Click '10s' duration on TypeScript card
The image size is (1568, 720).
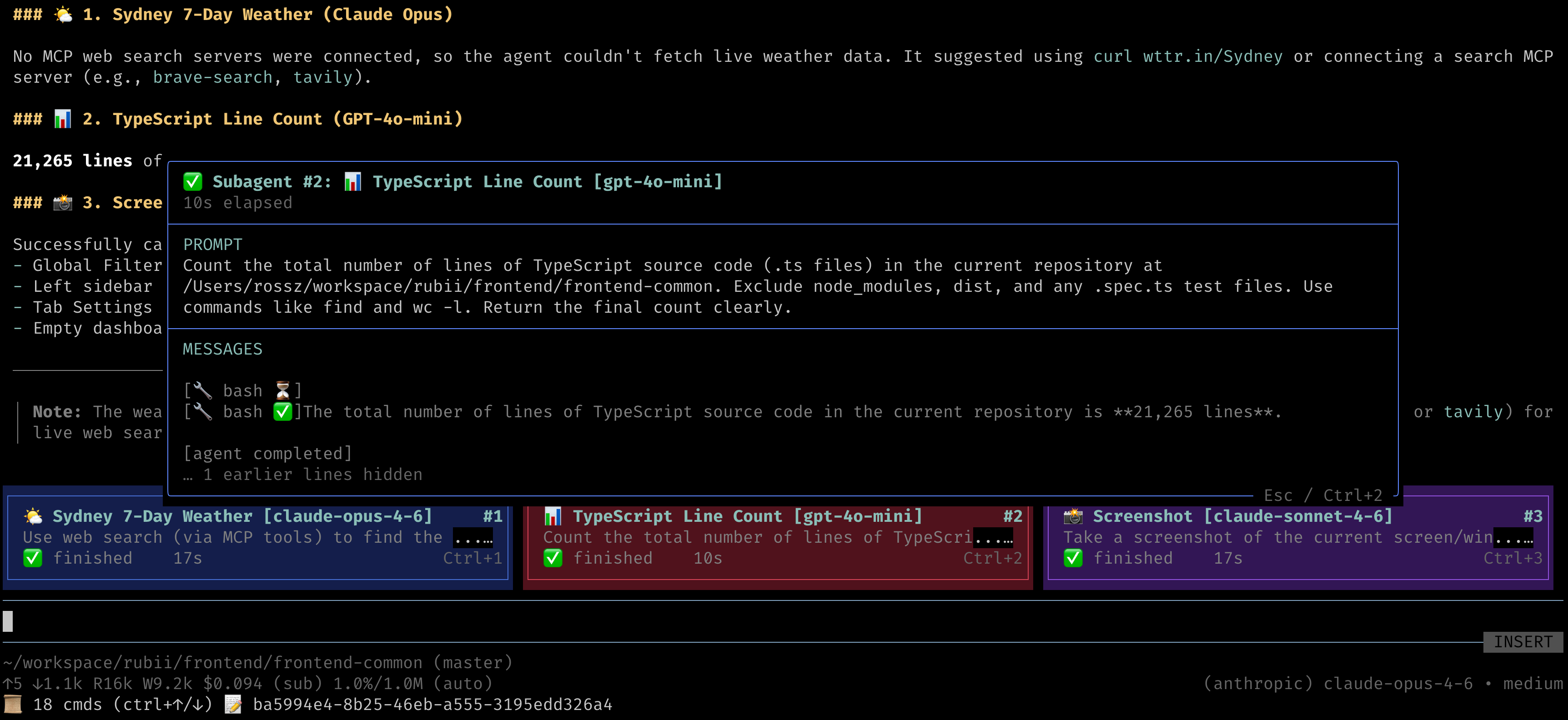[x=707, y=558]
